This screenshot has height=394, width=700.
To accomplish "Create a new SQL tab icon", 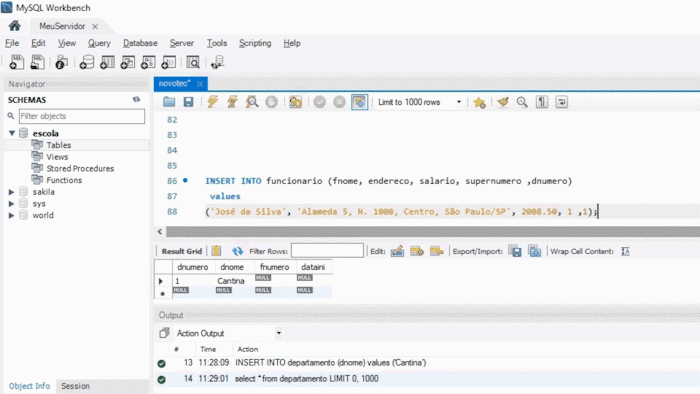I will pos(17,62).
